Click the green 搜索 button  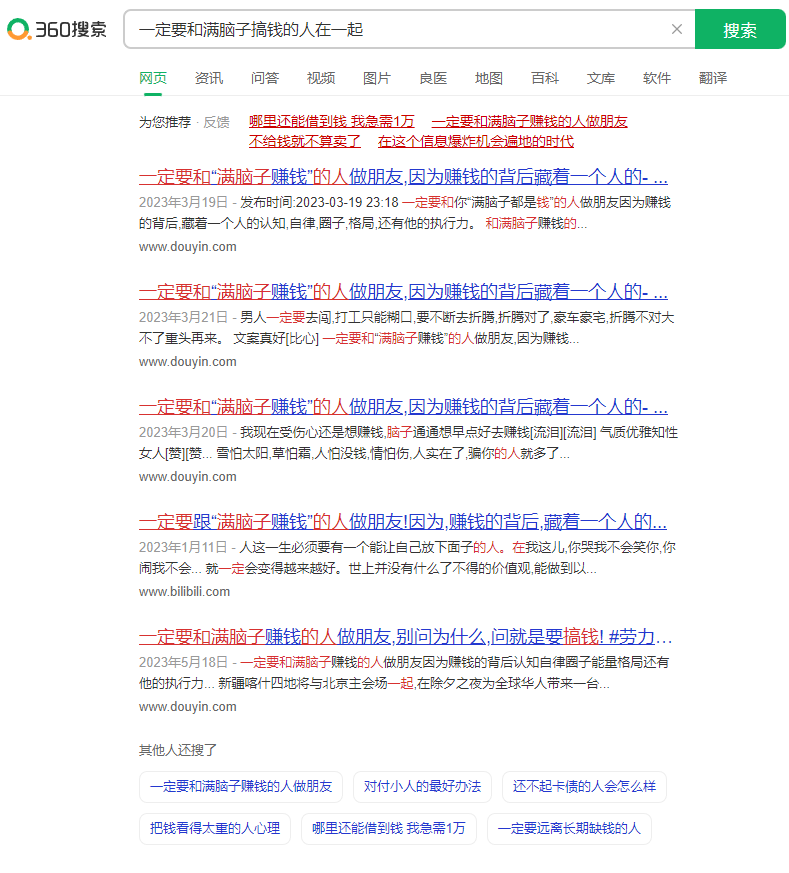point(740,30)
